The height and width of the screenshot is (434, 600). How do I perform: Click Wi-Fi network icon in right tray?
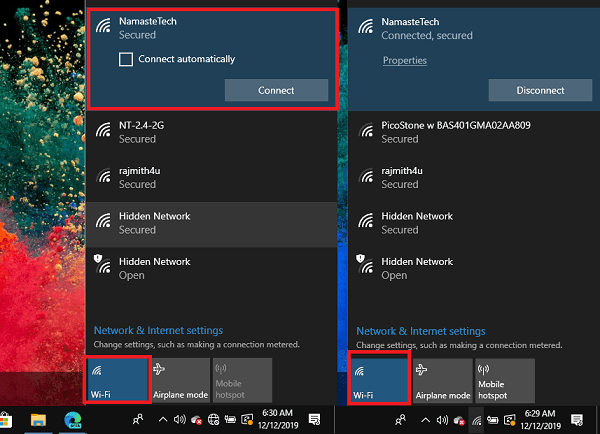(476, 421)
